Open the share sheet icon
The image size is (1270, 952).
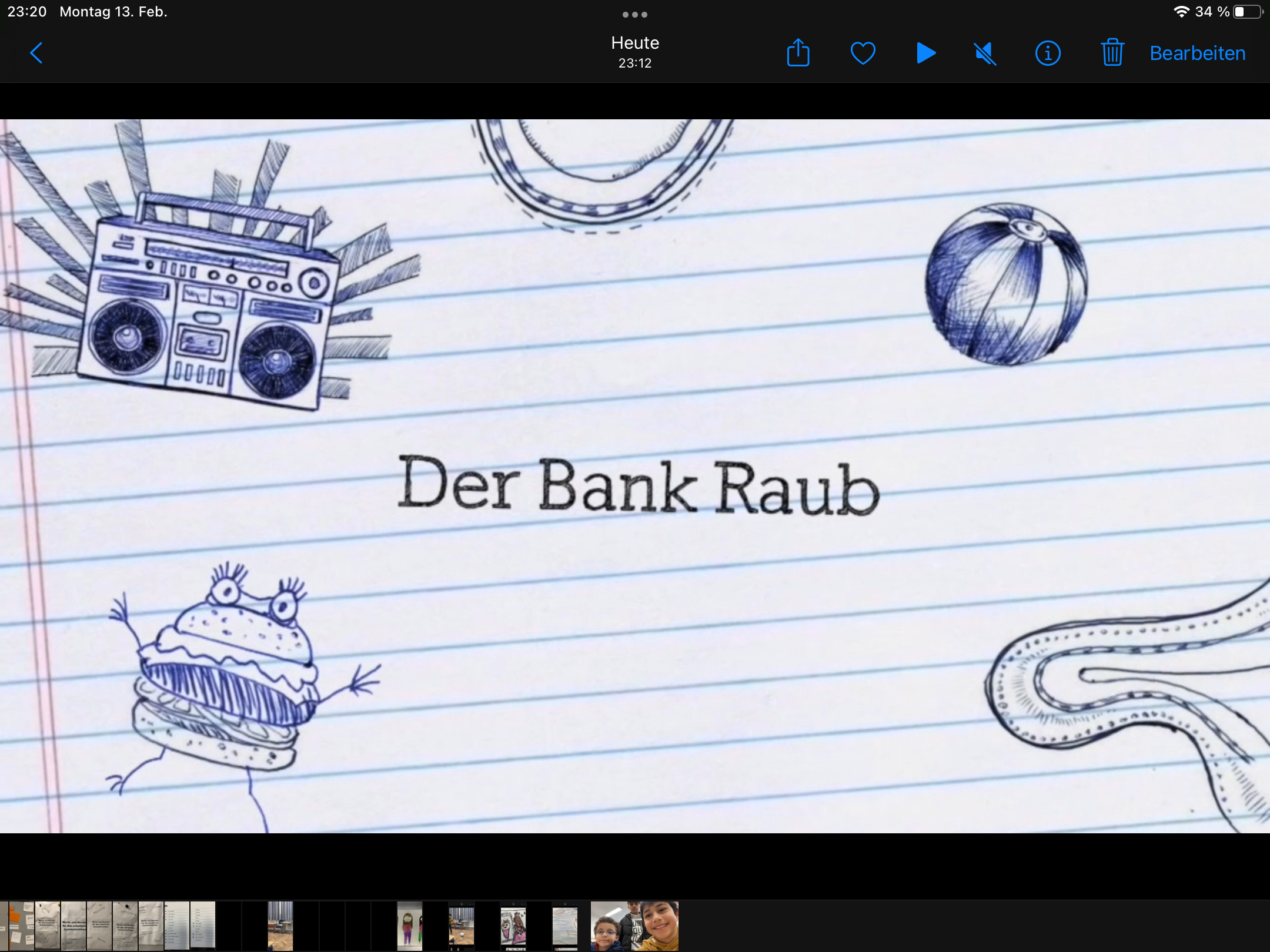click(x=798, y=53)
